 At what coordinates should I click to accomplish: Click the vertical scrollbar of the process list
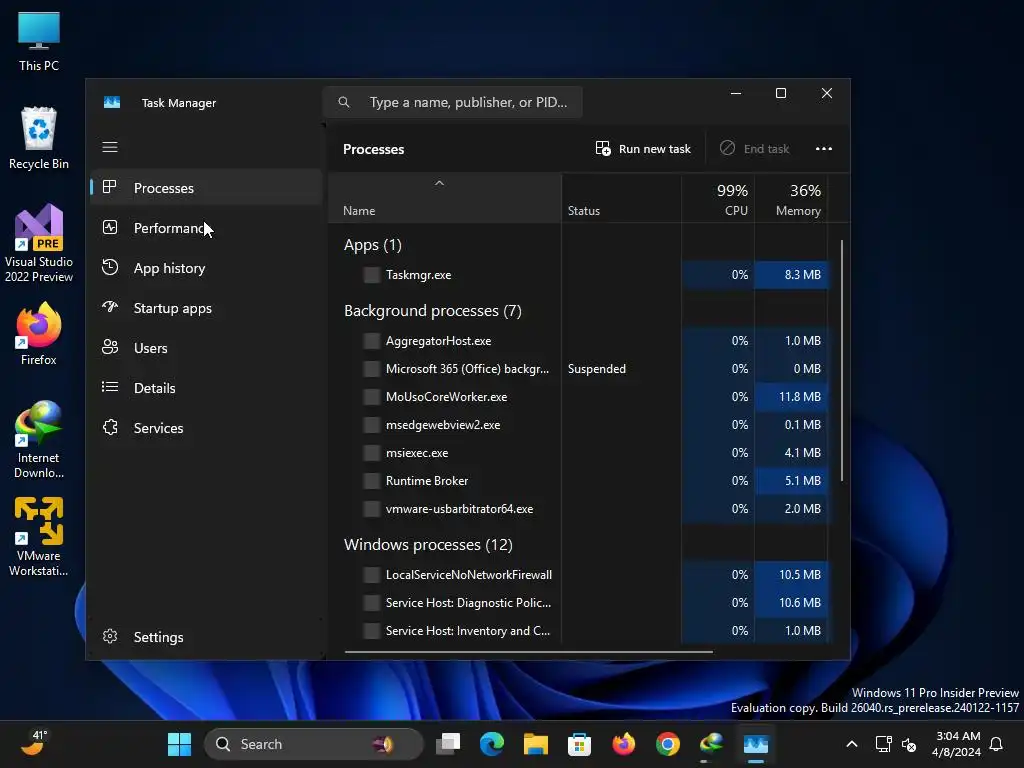pos(842,361)
